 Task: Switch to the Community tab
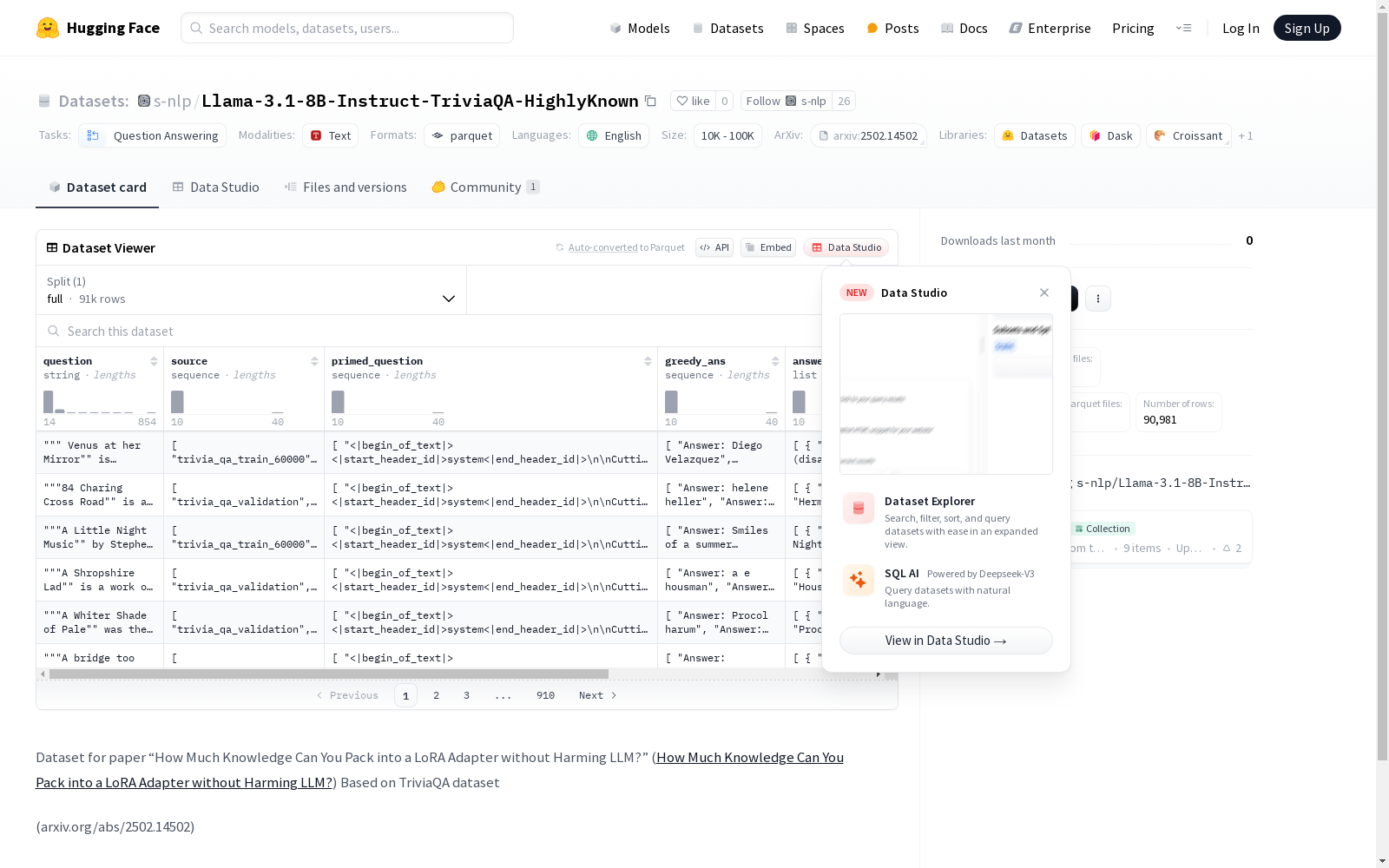(x=486, y=187)
